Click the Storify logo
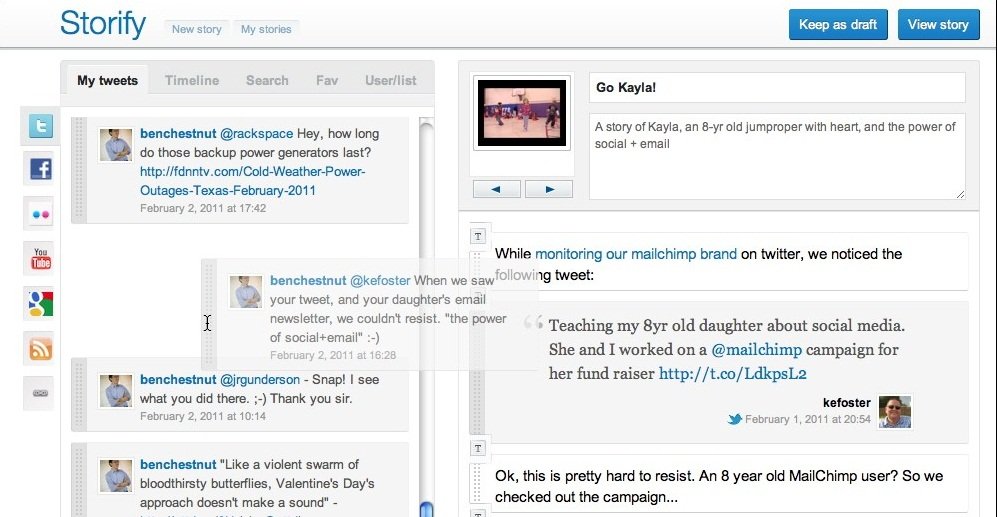Viewport: 997px width, 517px height. [x=103, y=24]
